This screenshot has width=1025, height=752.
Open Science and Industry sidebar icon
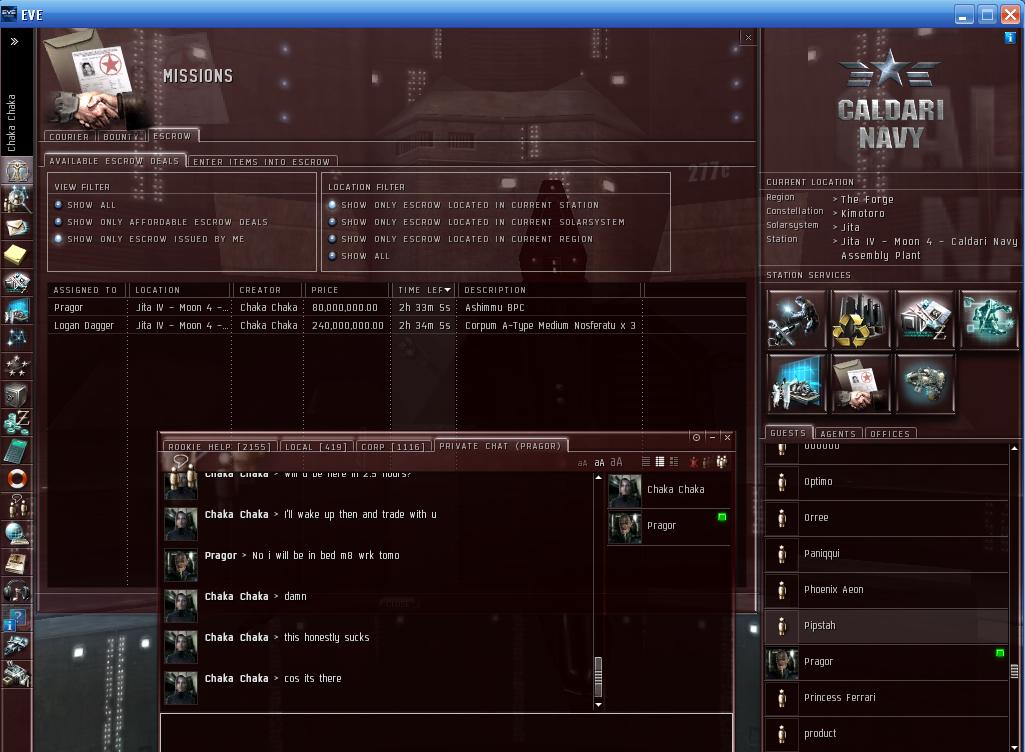coord(17,311)
